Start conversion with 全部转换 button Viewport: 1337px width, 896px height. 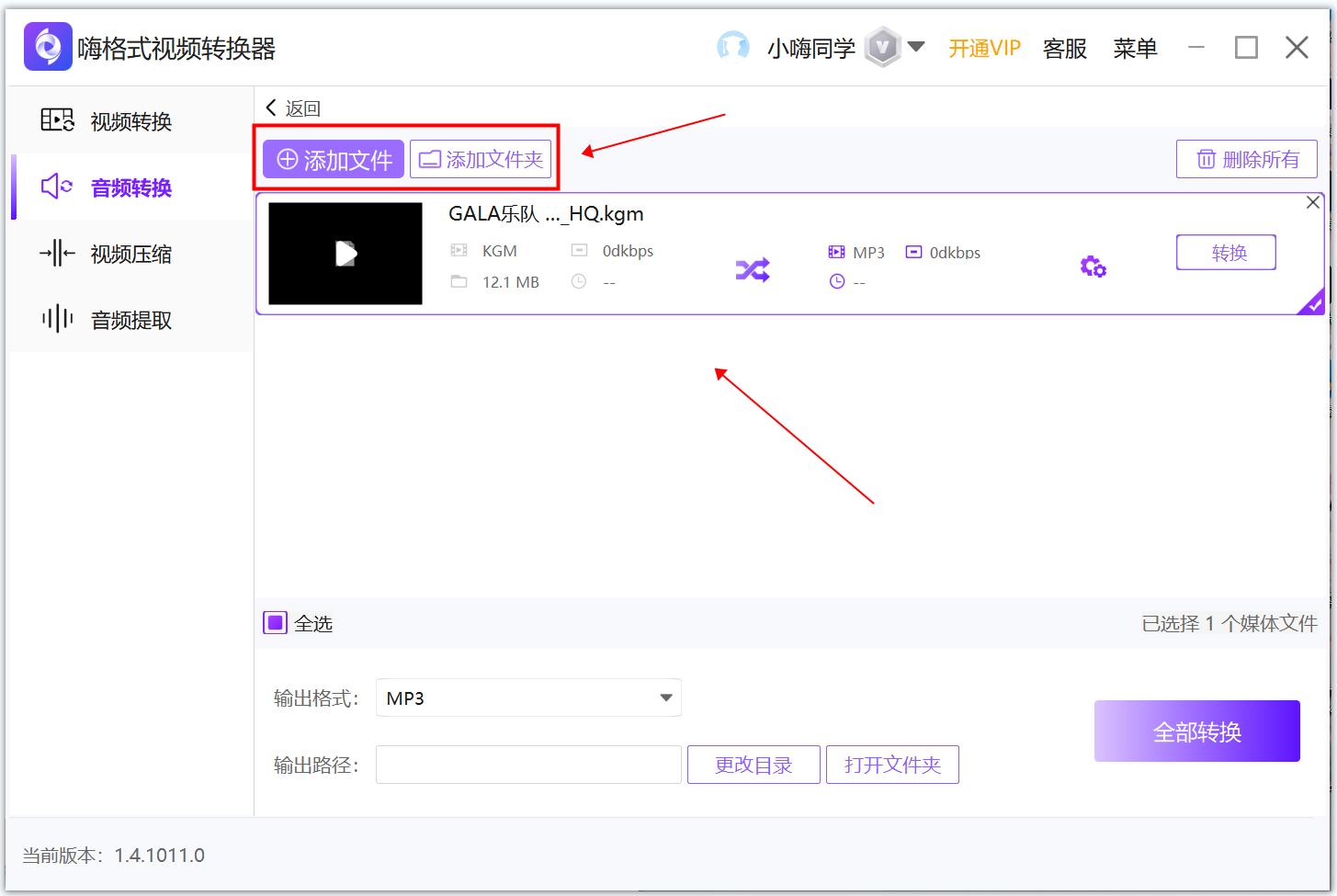1196,731
